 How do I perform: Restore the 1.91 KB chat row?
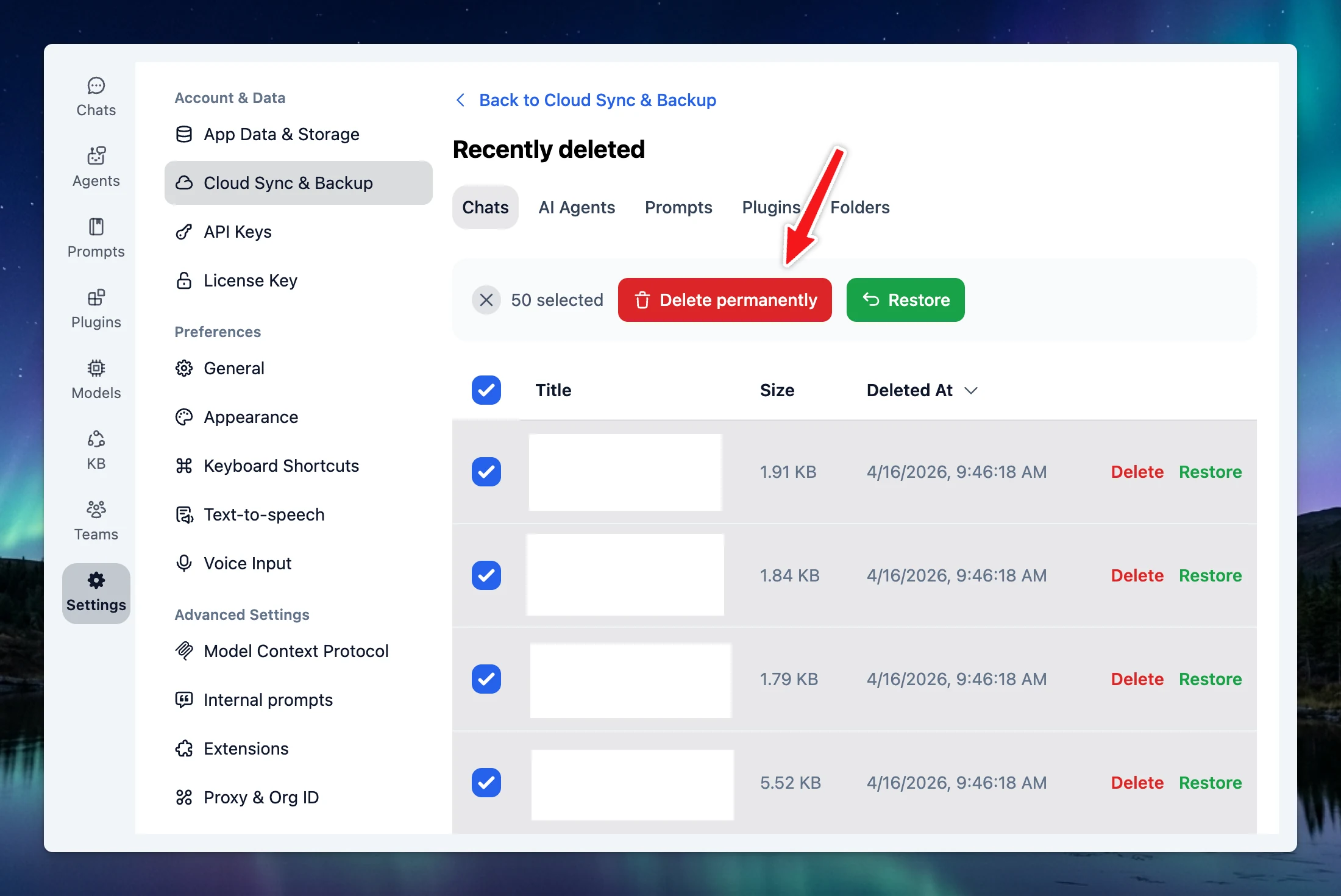point(1211,472)
